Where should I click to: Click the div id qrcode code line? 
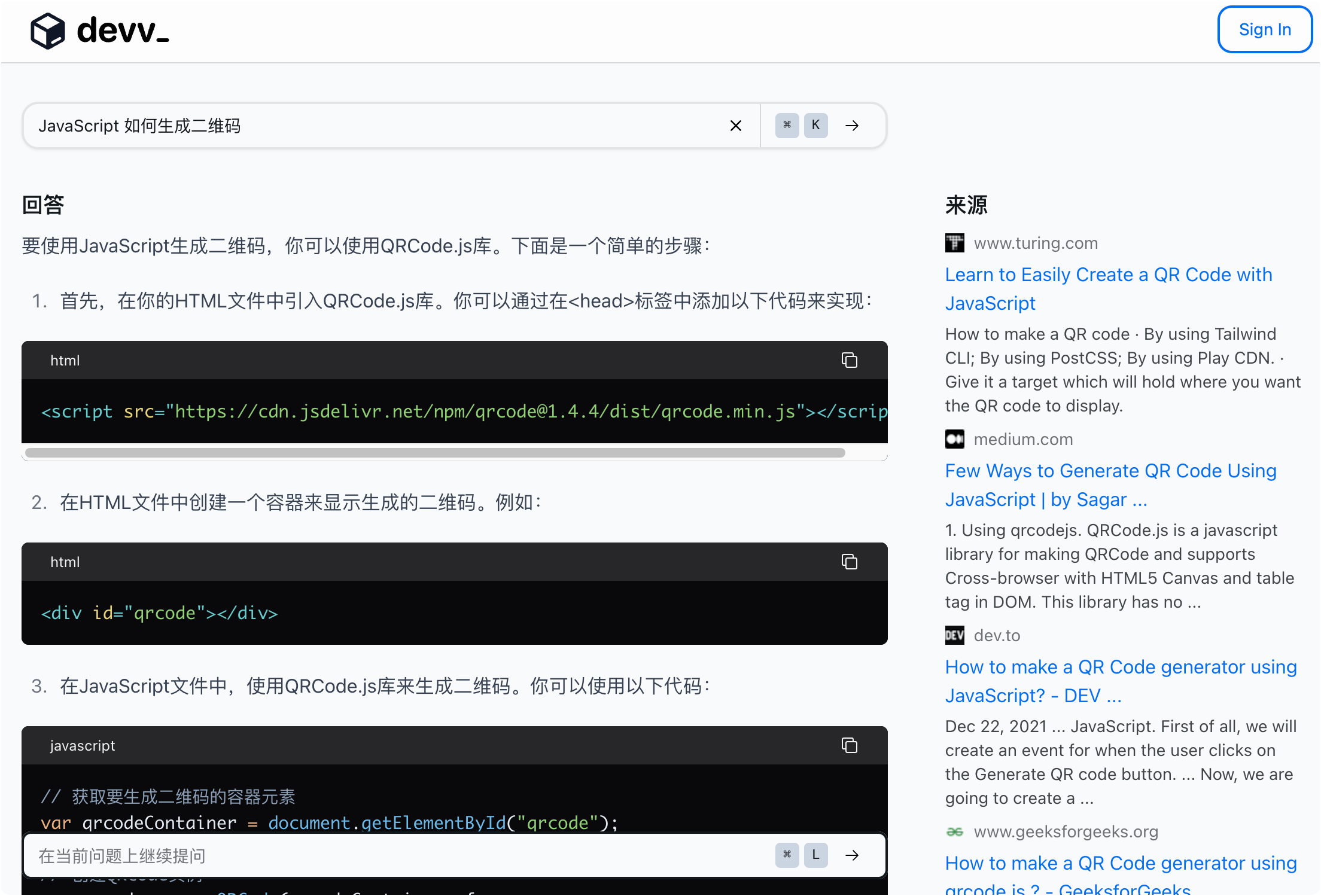tap(159, 613)
